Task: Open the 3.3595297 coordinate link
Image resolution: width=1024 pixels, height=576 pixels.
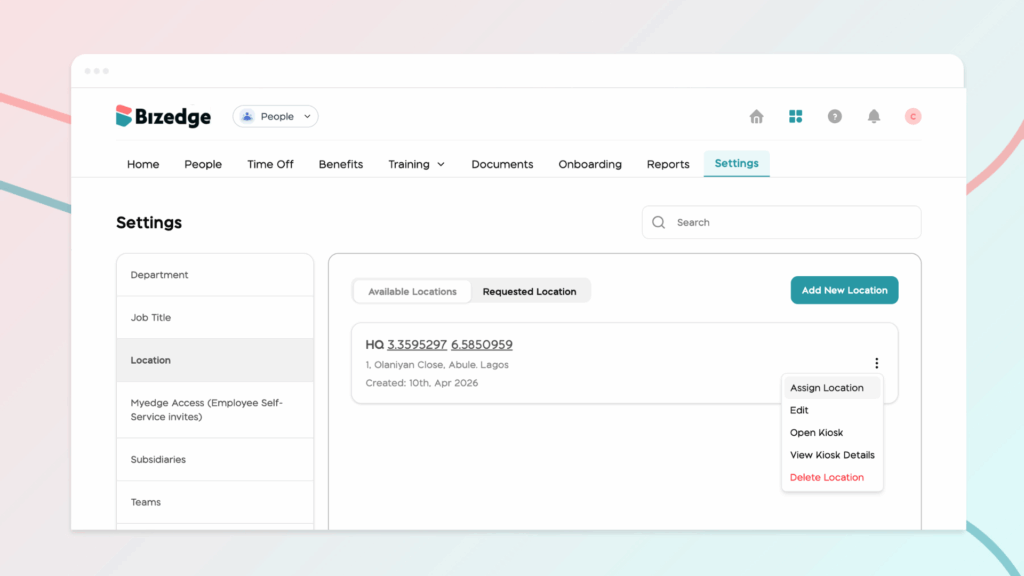Action: pos(417,345)
